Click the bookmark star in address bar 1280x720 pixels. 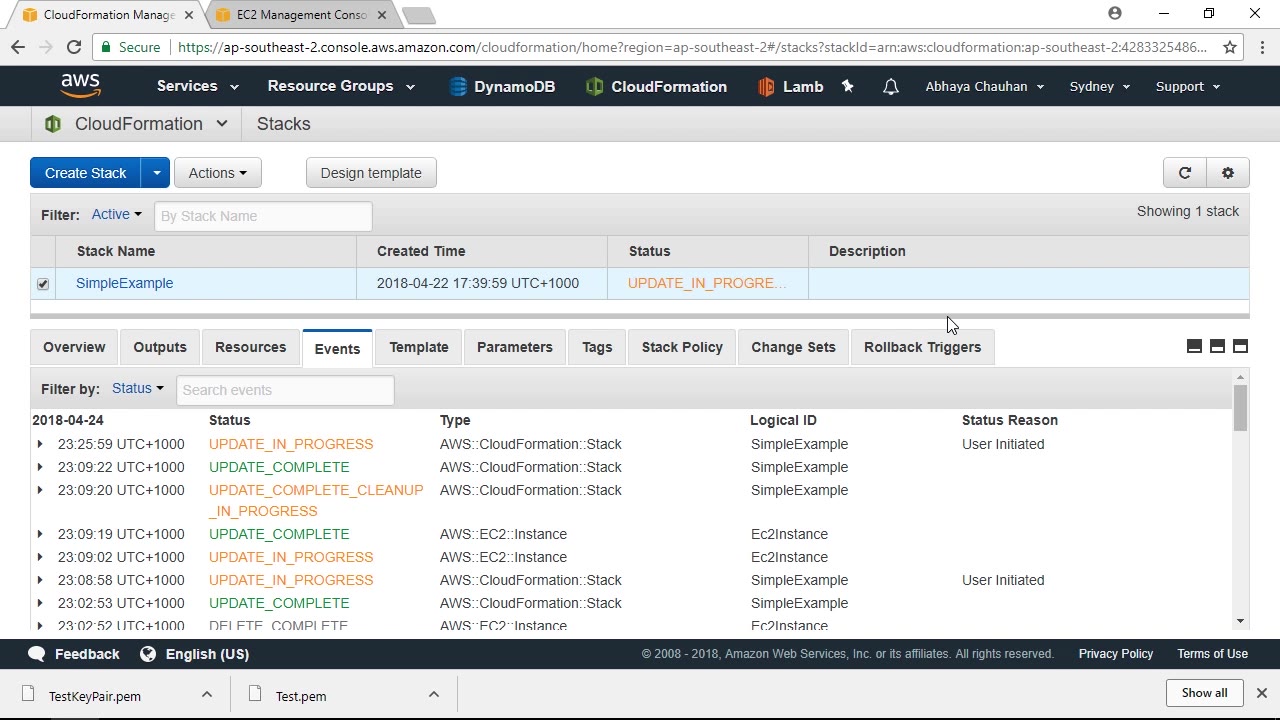[x=1230, y=47]
